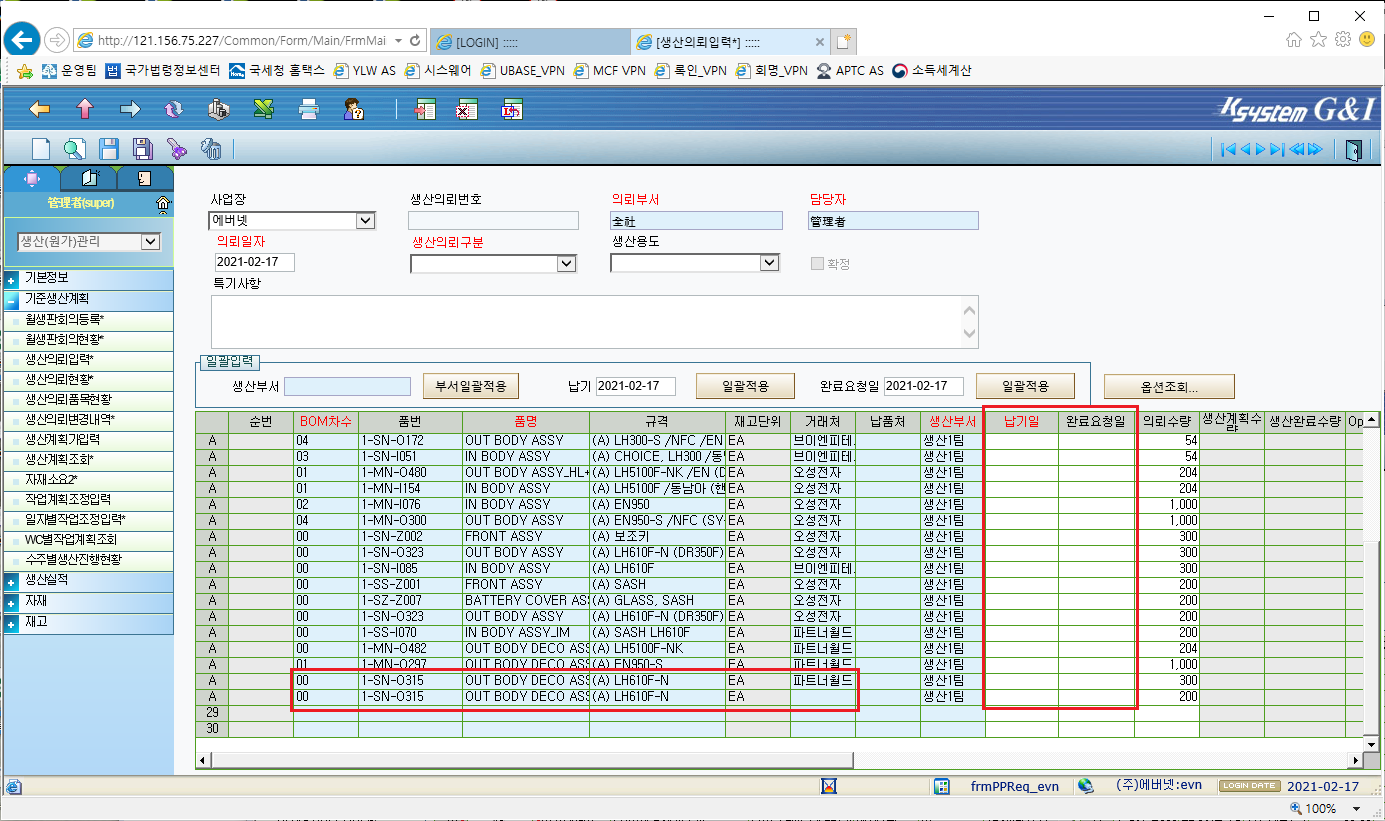The height and width of the screenshot is (821, 1385).
Task: Click the blank new document icon
Action: click(41, 149)
